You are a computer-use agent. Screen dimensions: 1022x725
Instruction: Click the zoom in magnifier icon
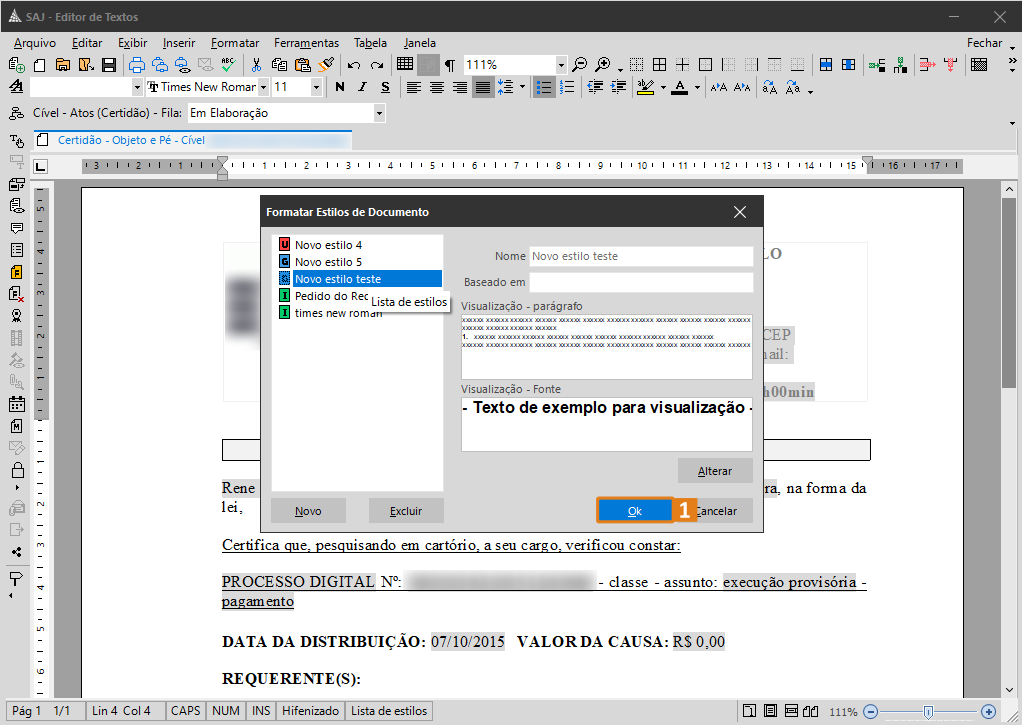(x=603, y=65)
